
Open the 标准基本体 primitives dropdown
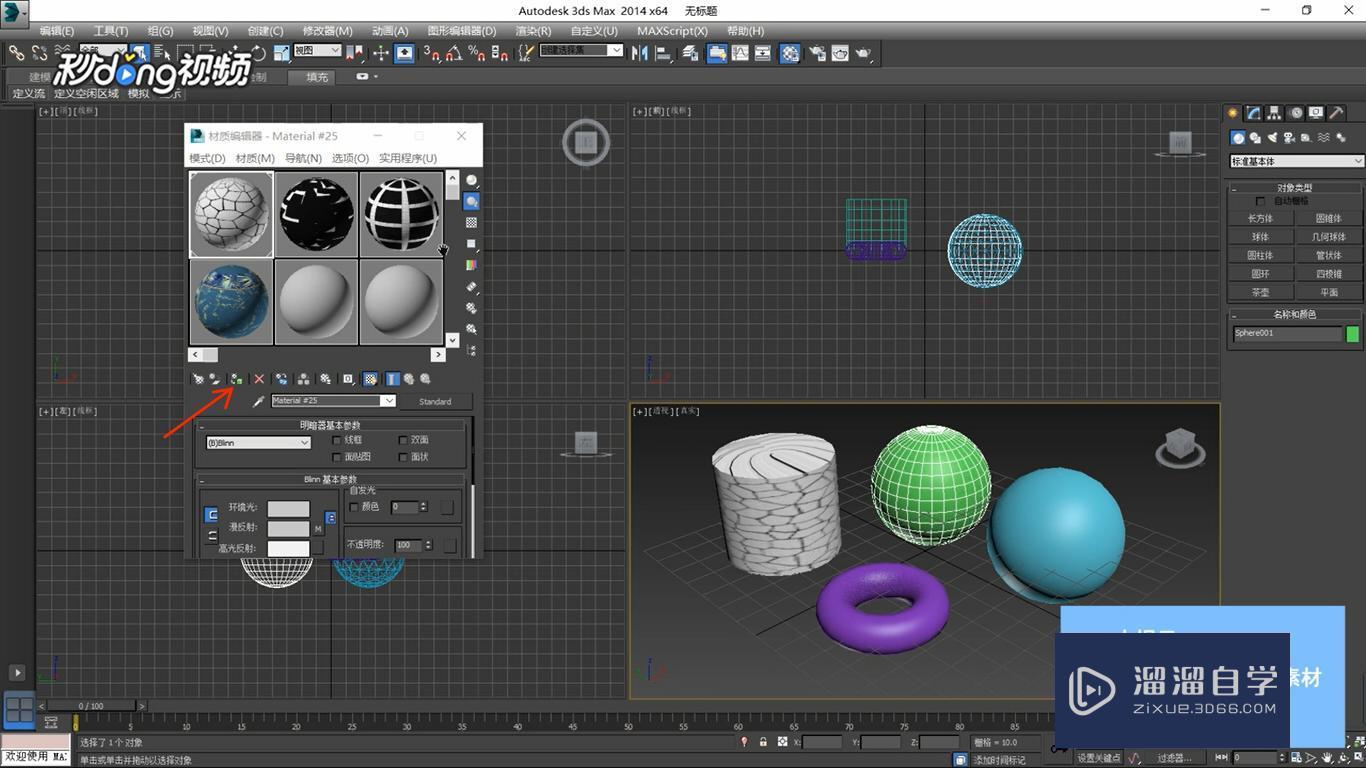coord(1295,160)
